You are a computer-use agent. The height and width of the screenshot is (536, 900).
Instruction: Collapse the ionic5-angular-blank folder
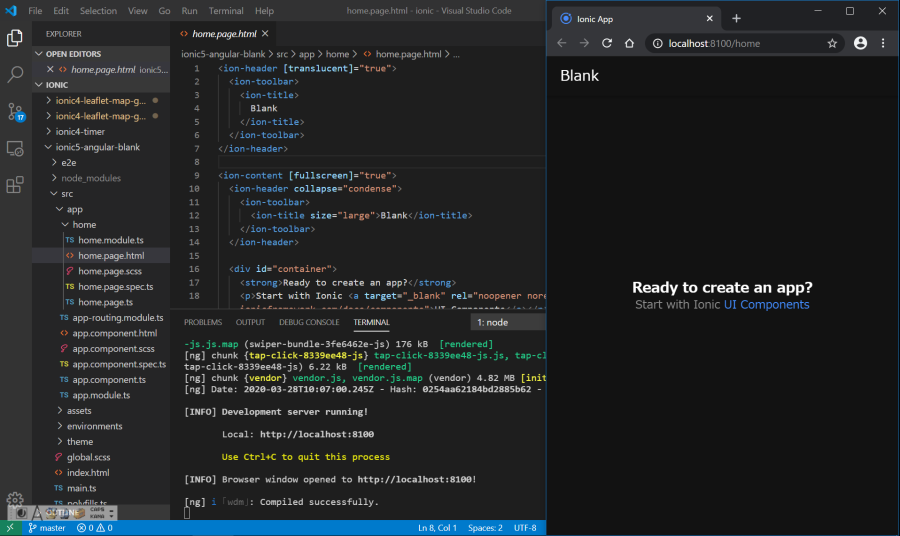[97, 147]
